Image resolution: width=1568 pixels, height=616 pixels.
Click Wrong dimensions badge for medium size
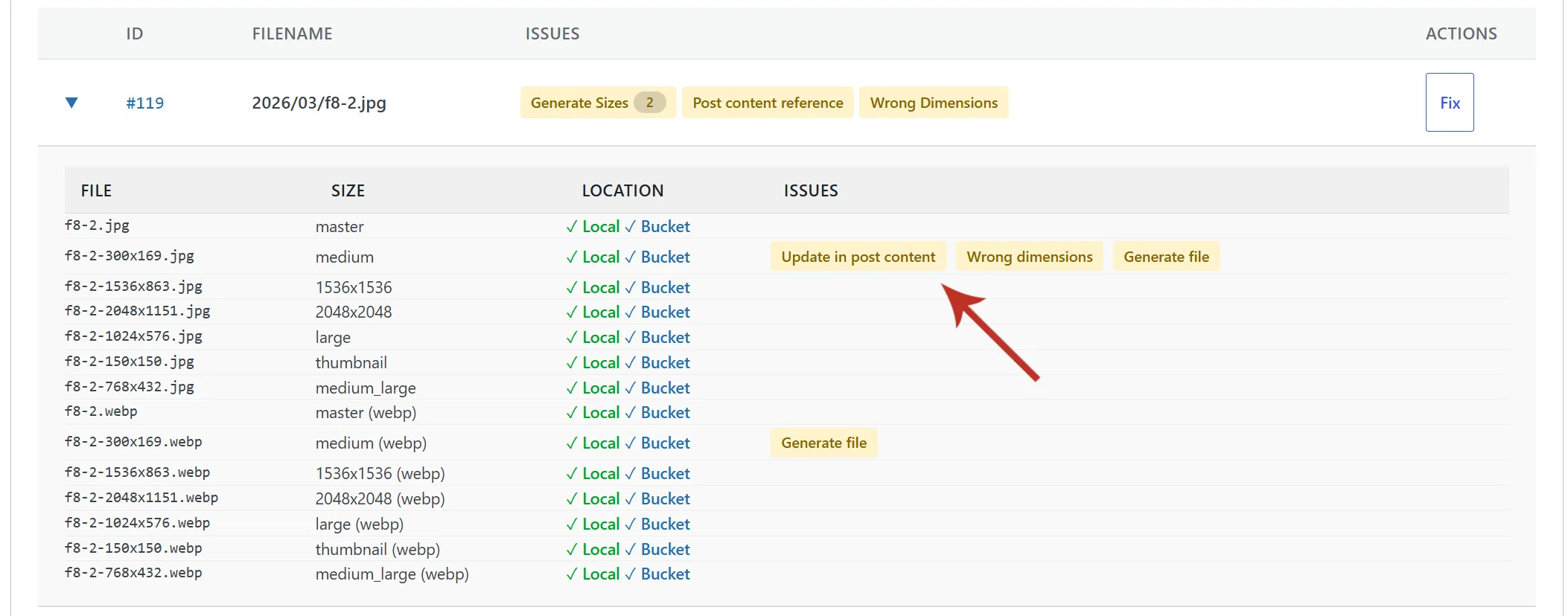(1029, 257)
